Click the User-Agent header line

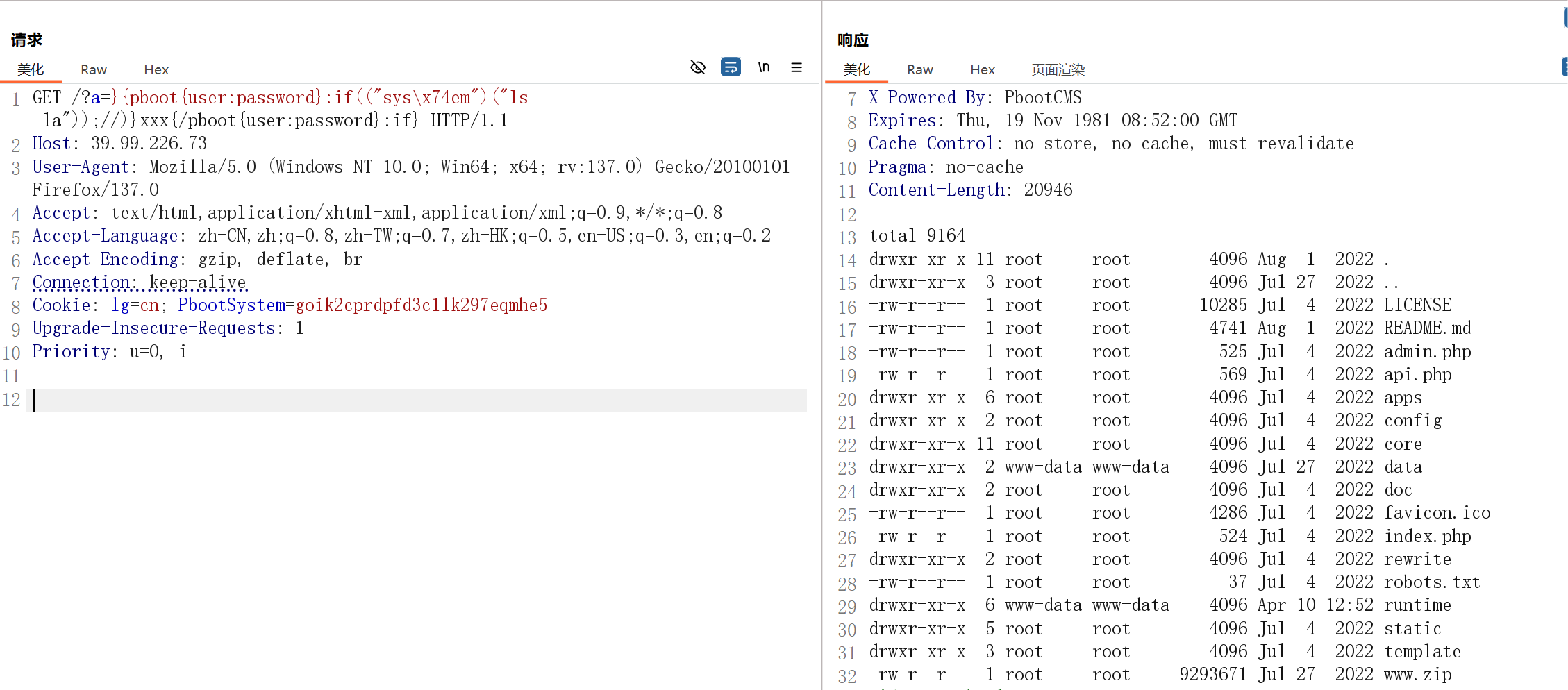411,178
